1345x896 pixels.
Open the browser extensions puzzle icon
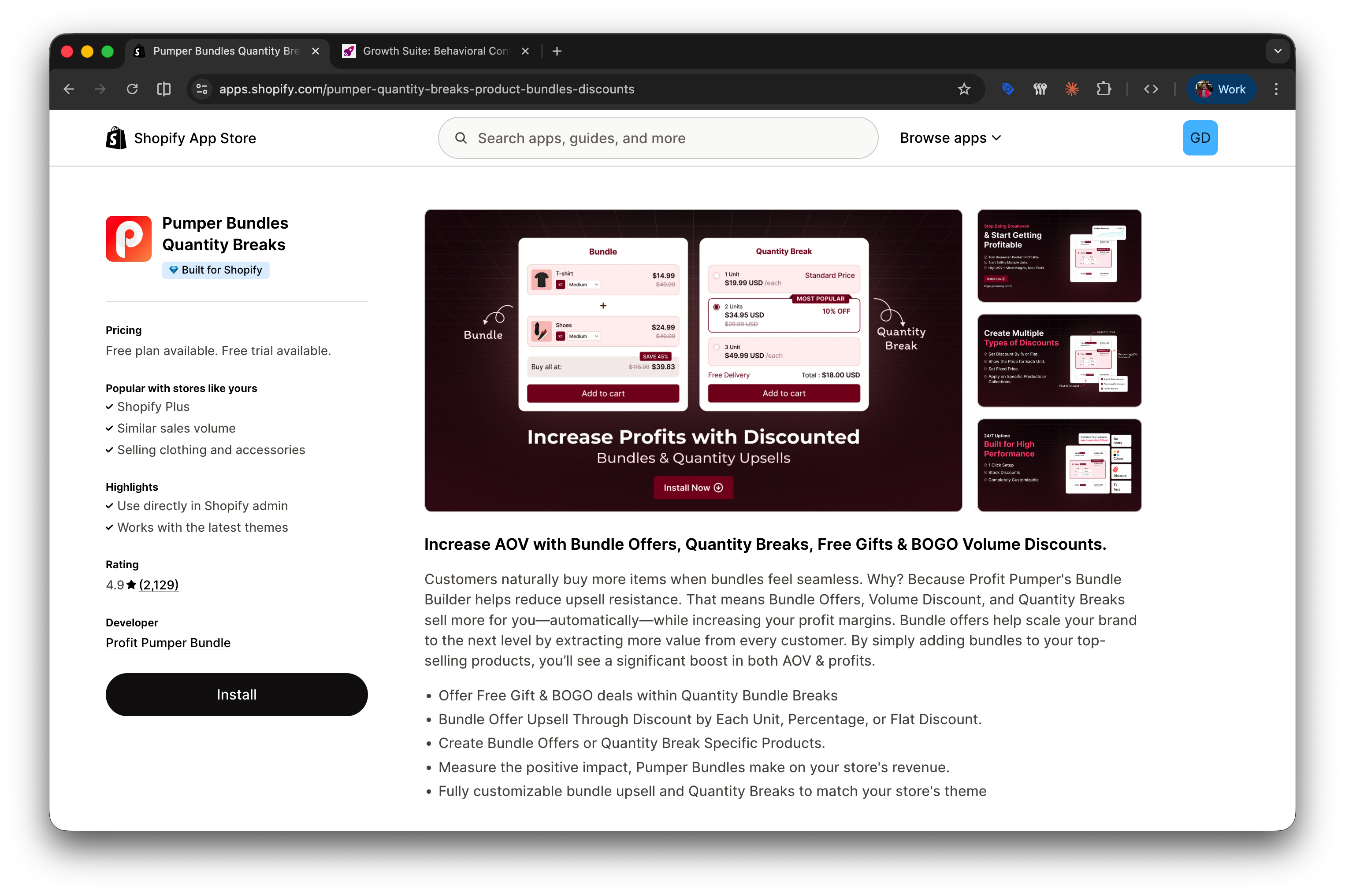point(1104,89)
